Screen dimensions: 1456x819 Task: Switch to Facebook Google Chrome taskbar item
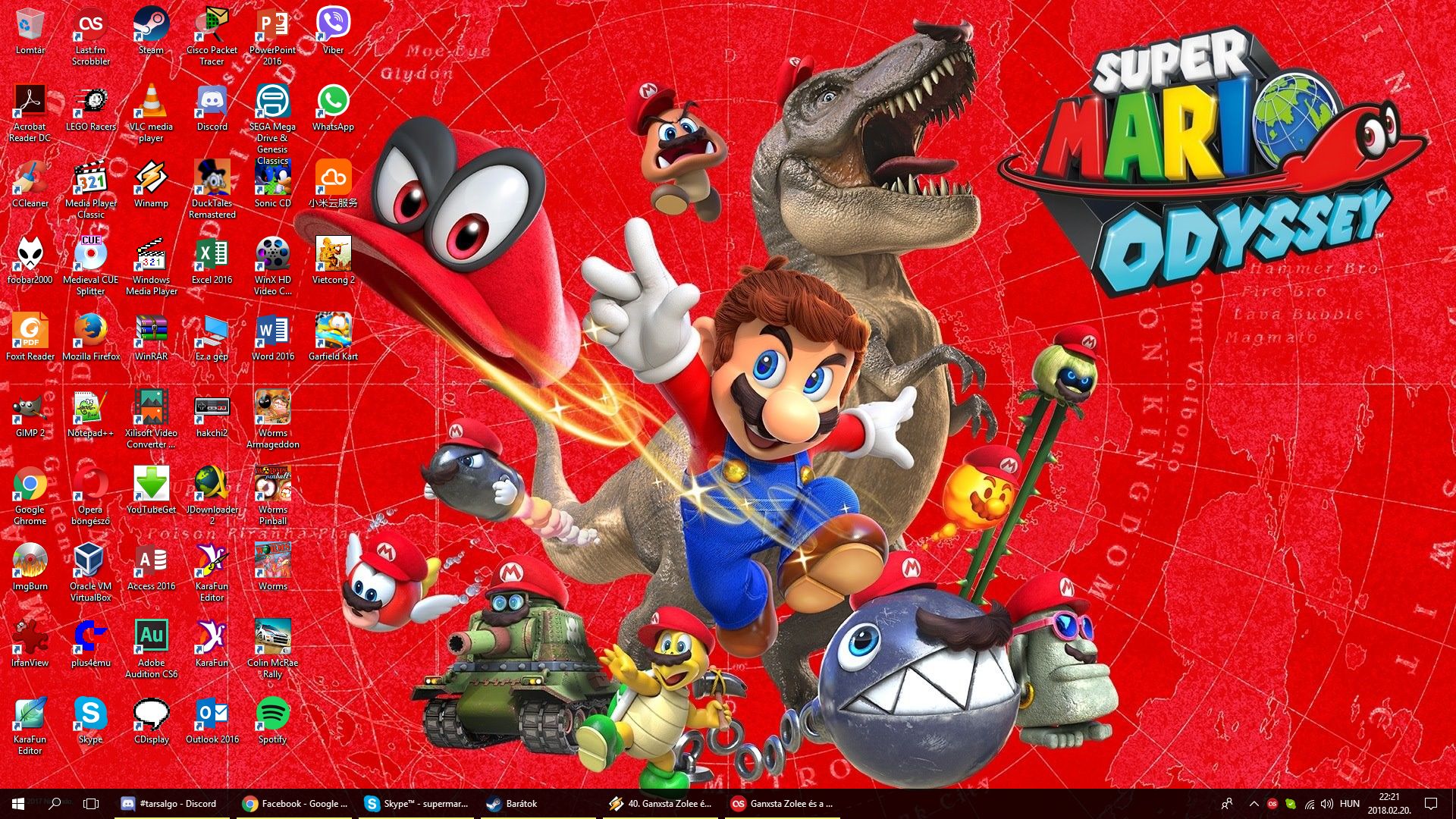coord(295,804)
